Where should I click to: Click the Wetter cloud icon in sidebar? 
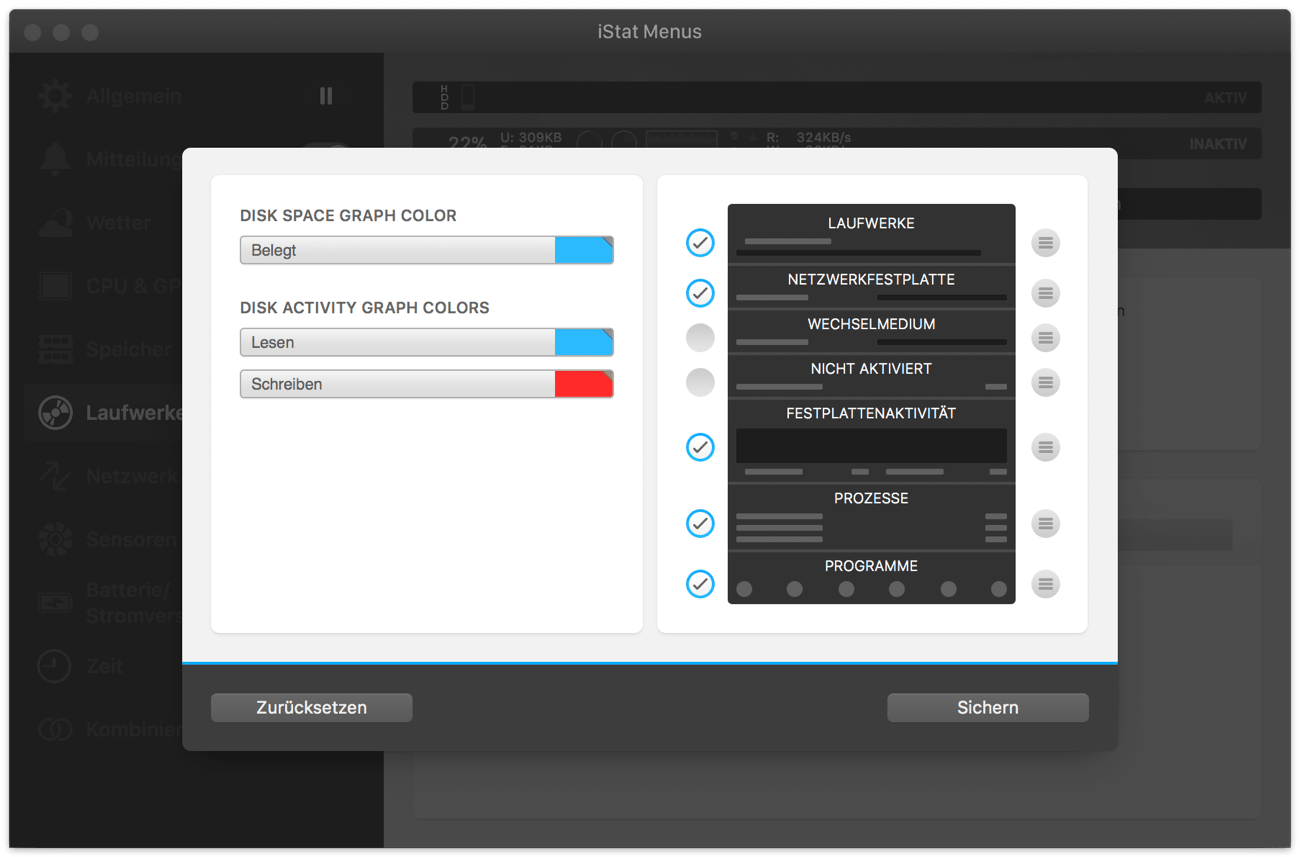click(55, 223)
